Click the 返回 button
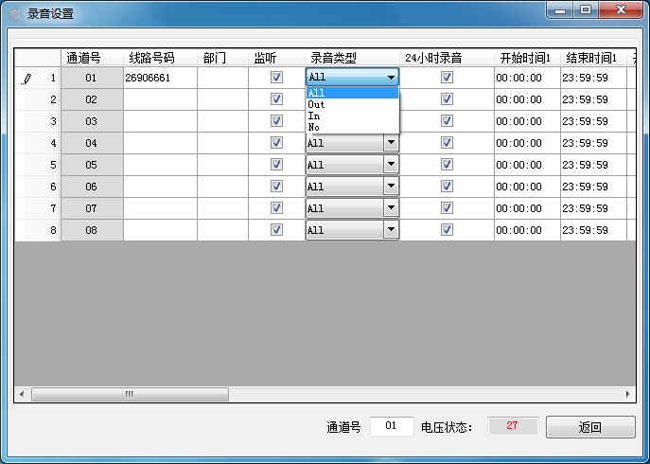This screenshot has height=464, width=650. [590, 427]
